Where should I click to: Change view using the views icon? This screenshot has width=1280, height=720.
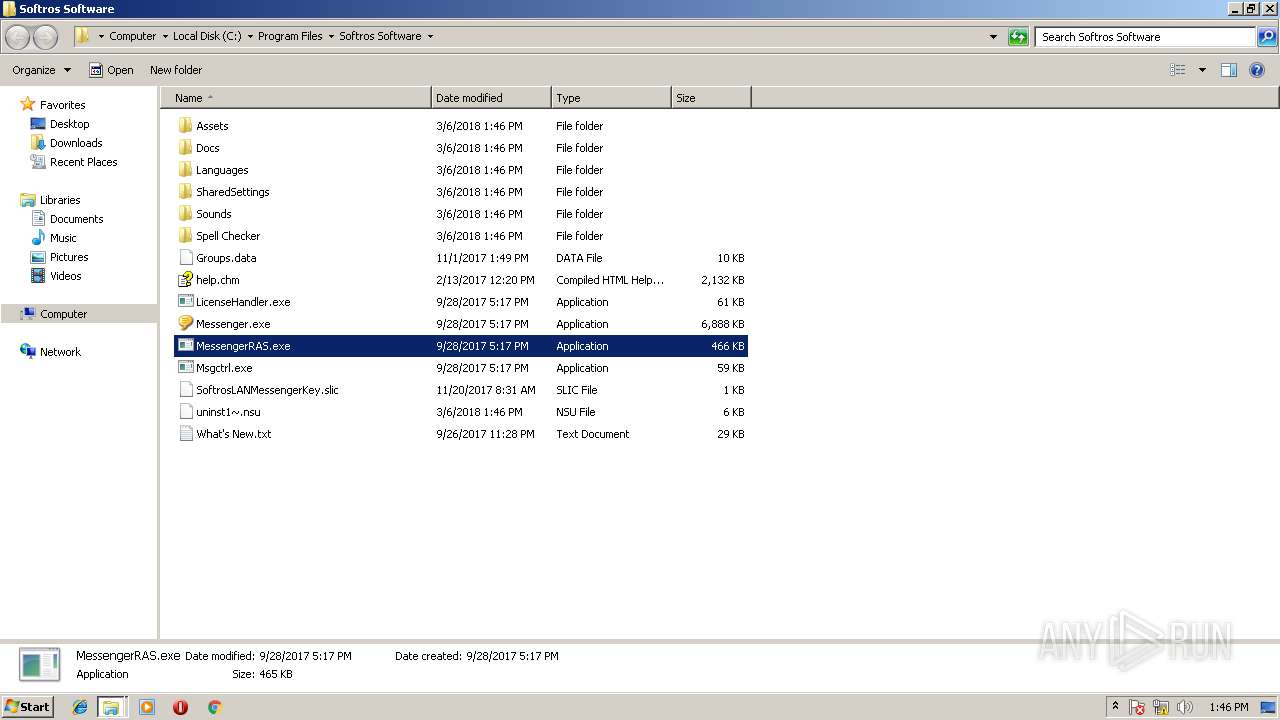1178,70
